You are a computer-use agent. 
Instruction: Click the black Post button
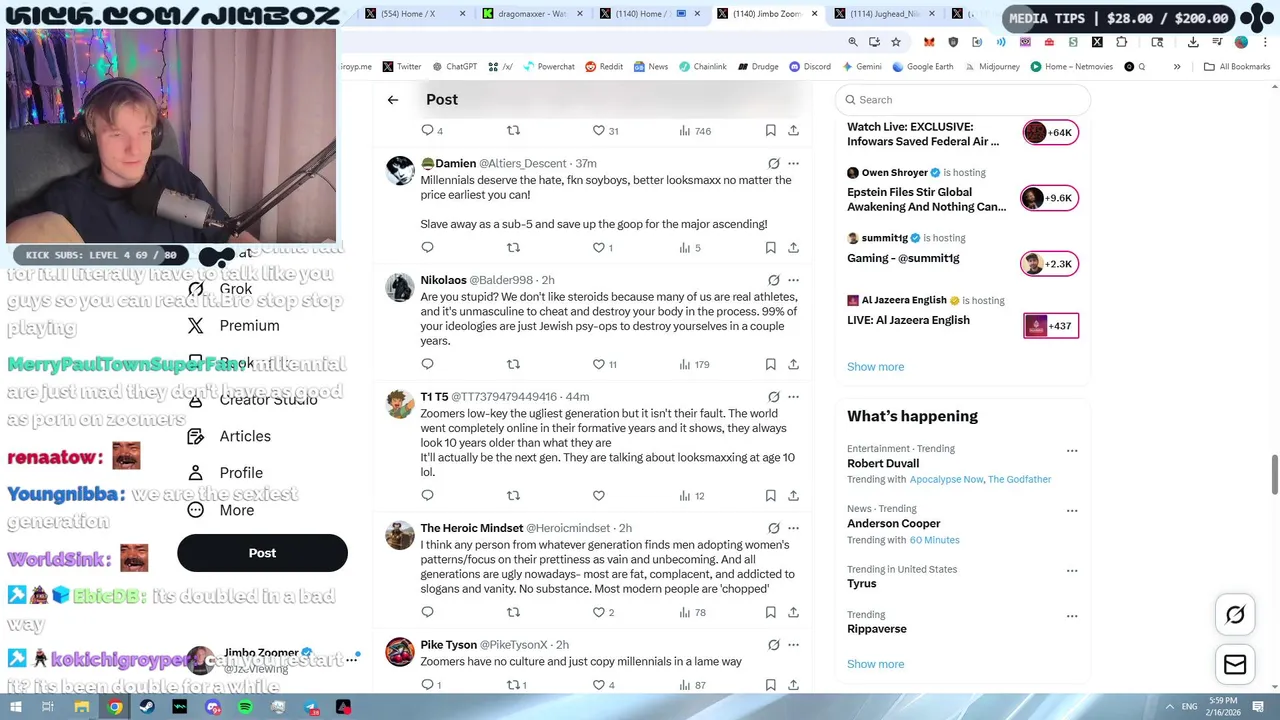point(262,553)
